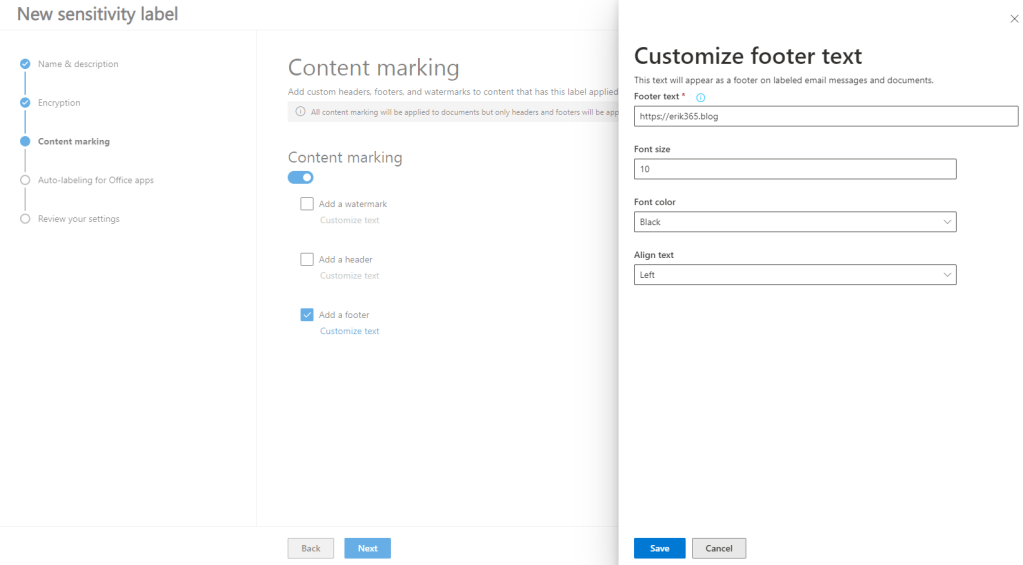Viewport: 1023px width, 565px height.
Task: Uncheck the Add a footer checkbox
Action: pyautogui.click(x=307, y=315)
